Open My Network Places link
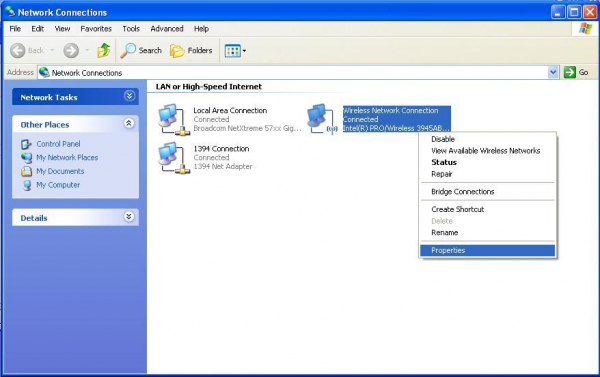 (67, 158)
